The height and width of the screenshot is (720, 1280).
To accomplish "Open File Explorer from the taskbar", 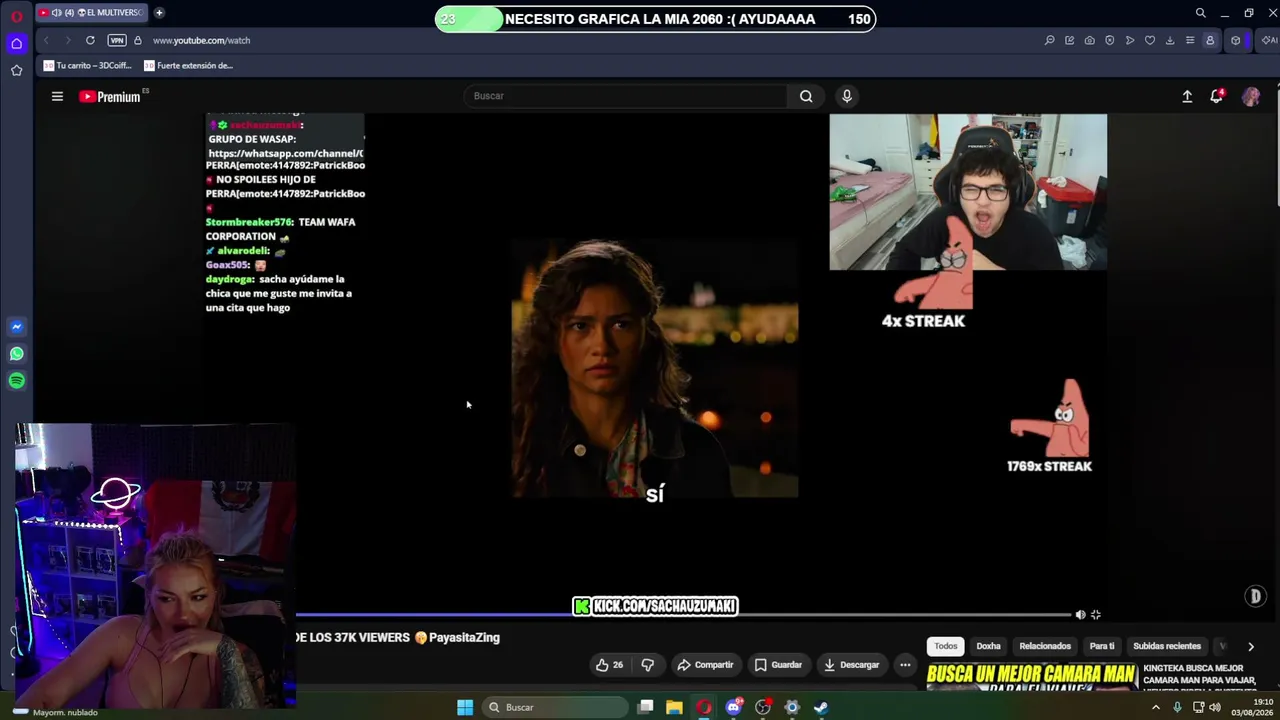I will click(x=674, y=707).
